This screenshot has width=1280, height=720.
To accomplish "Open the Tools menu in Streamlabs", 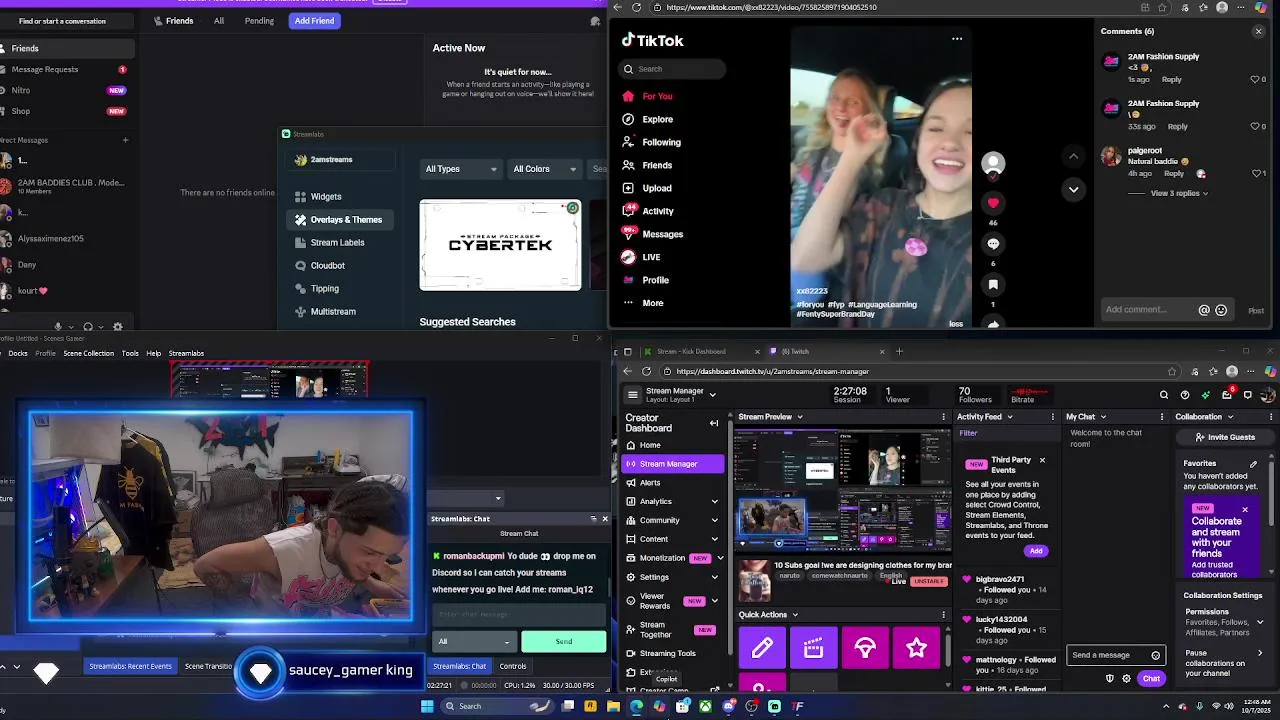I will coord(130,353).
